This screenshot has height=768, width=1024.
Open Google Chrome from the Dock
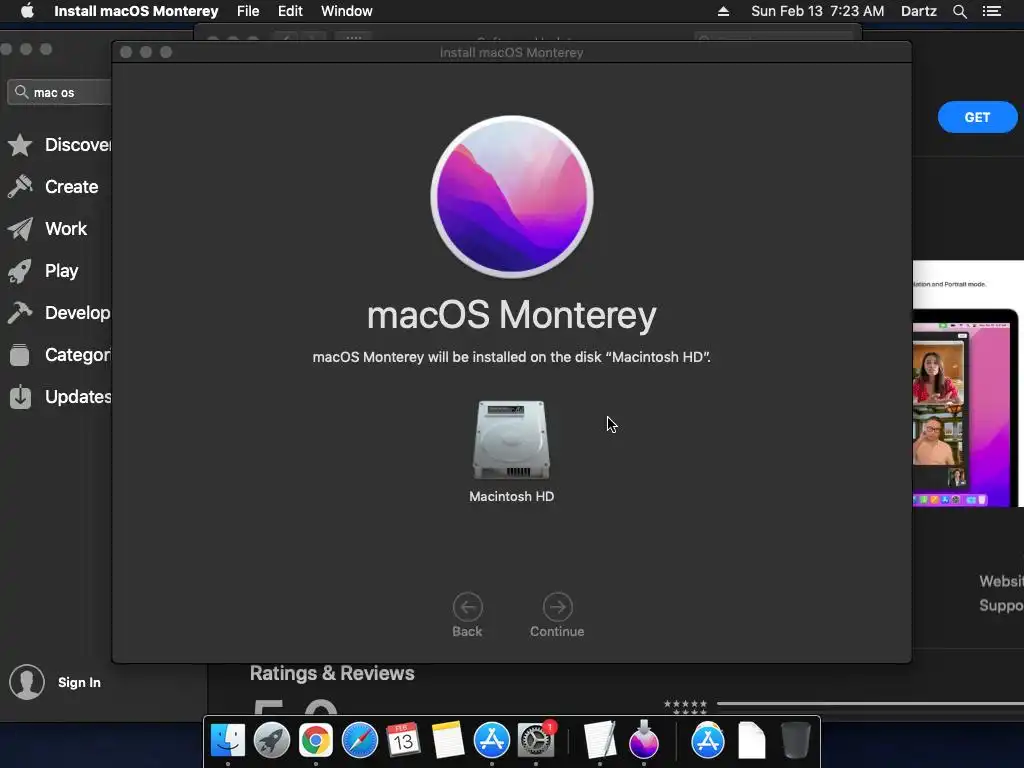tap(316, 741)
